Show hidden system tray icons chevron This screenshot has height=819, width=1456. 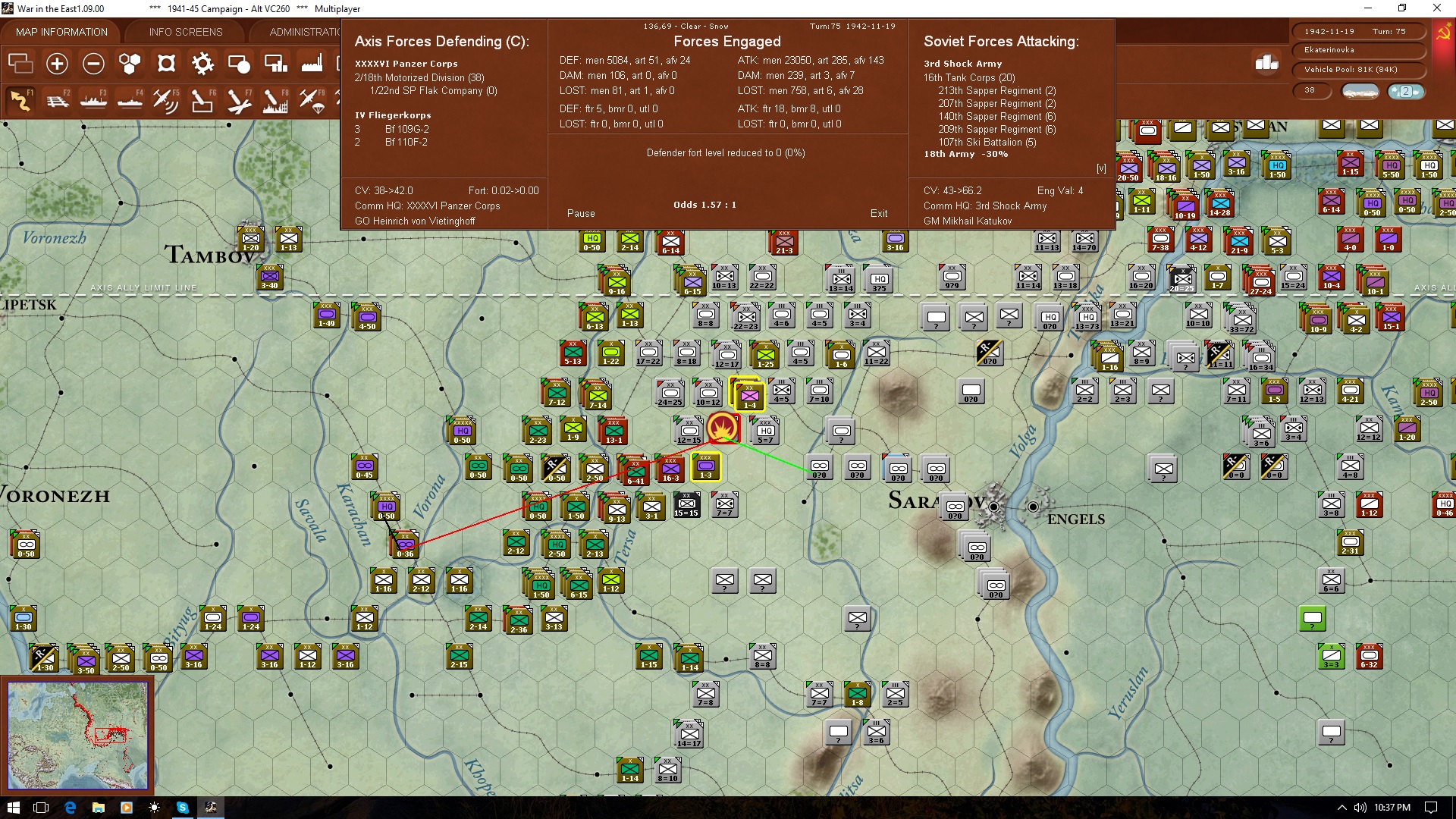point(1341,808)
